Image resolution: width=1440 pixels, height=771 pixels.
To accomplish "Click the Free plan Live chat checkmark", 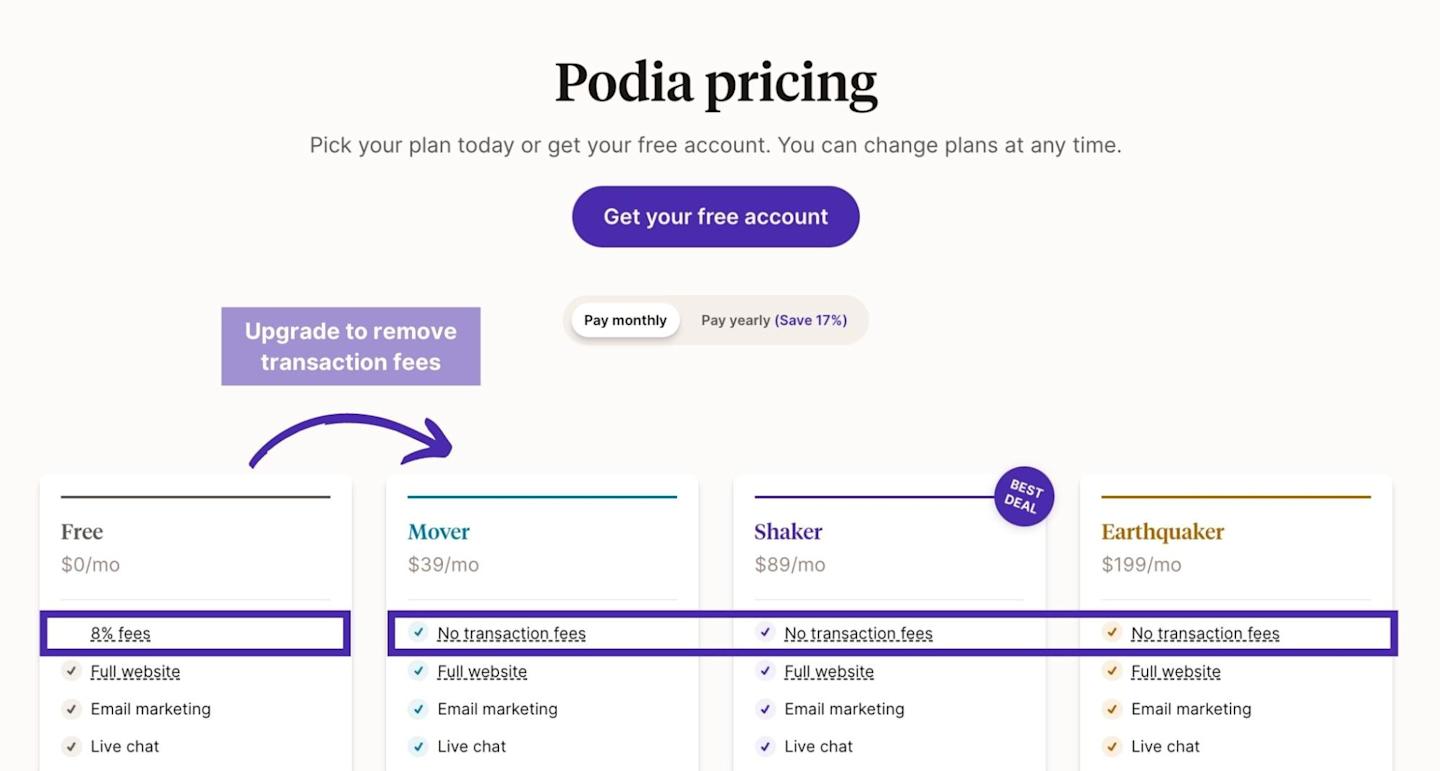I will [71, 746].
